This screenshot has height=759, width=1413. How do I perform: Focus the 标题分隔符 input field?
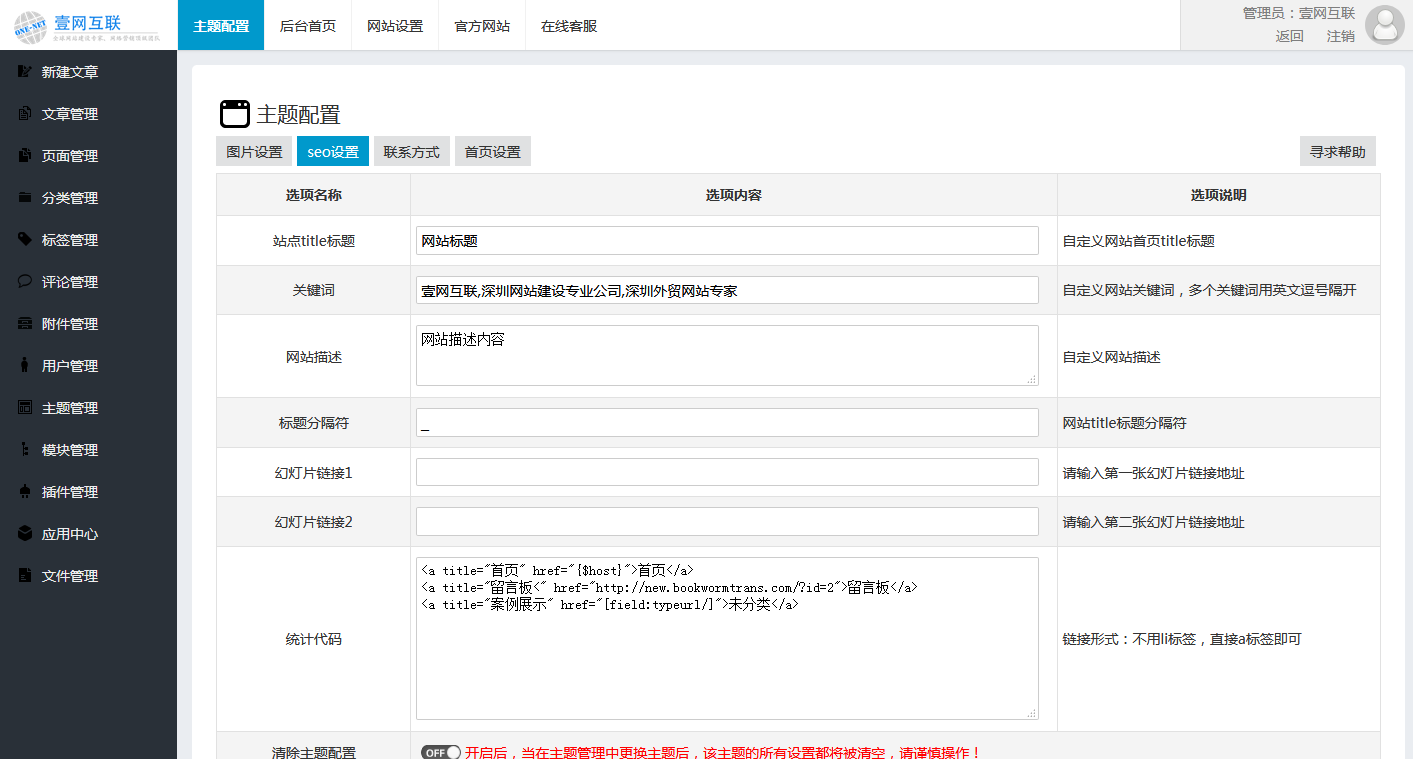click(727, 423)
